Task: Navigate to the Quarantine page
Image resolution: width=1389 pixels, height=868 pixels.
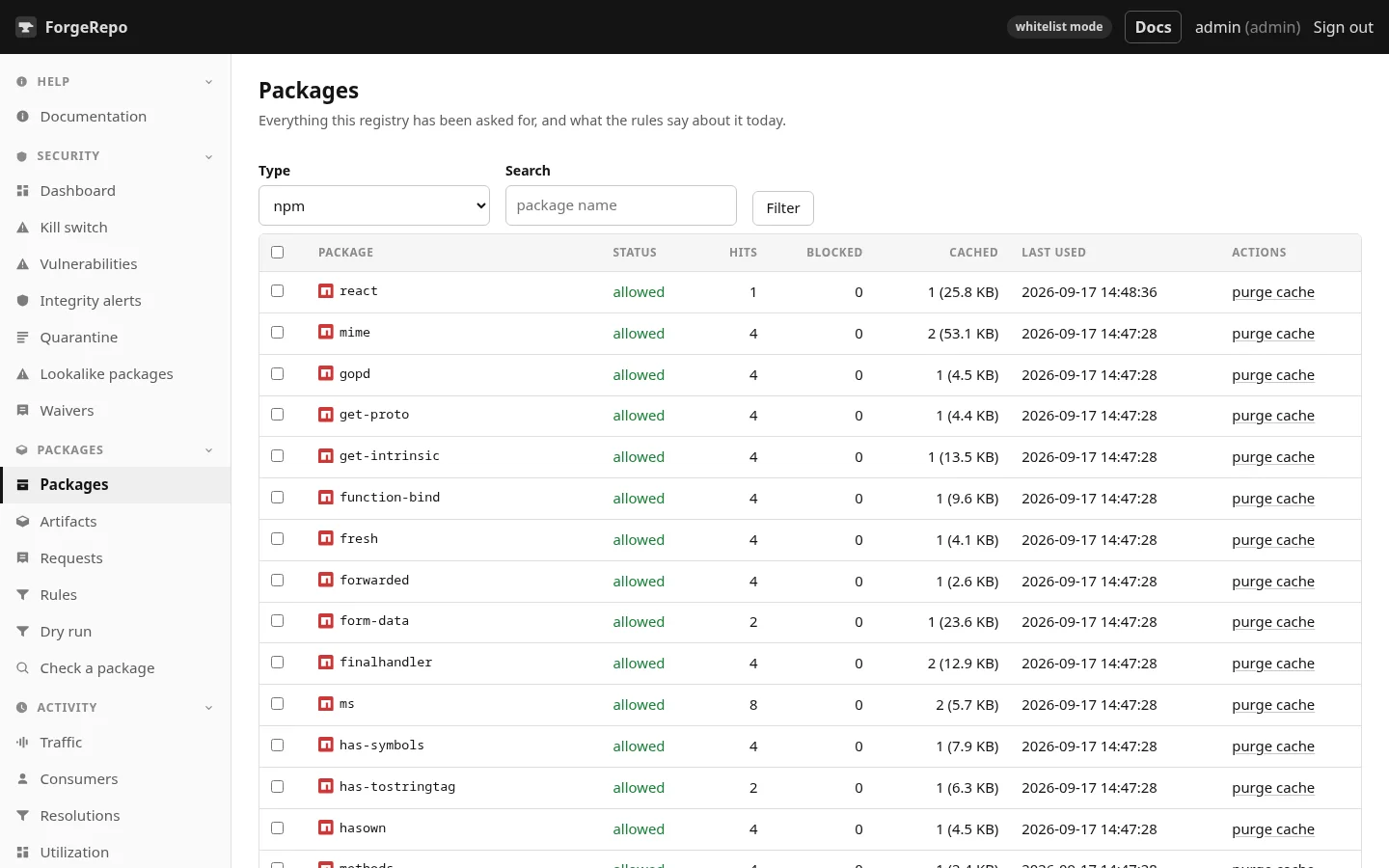Action: coord(116,338)
